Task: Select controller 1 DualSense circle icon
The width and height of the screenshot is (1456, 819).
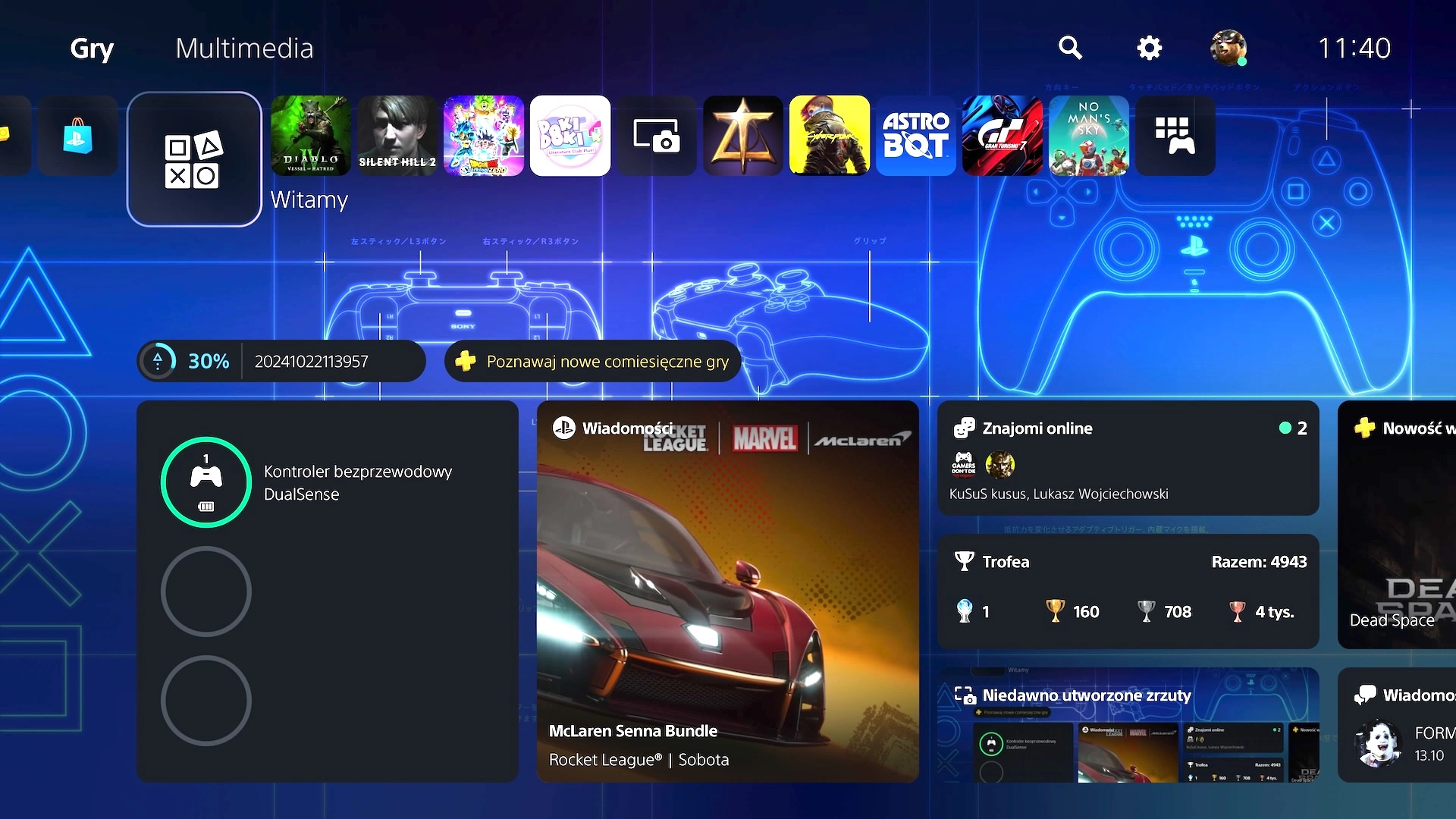Action: (x=206, y=482)
